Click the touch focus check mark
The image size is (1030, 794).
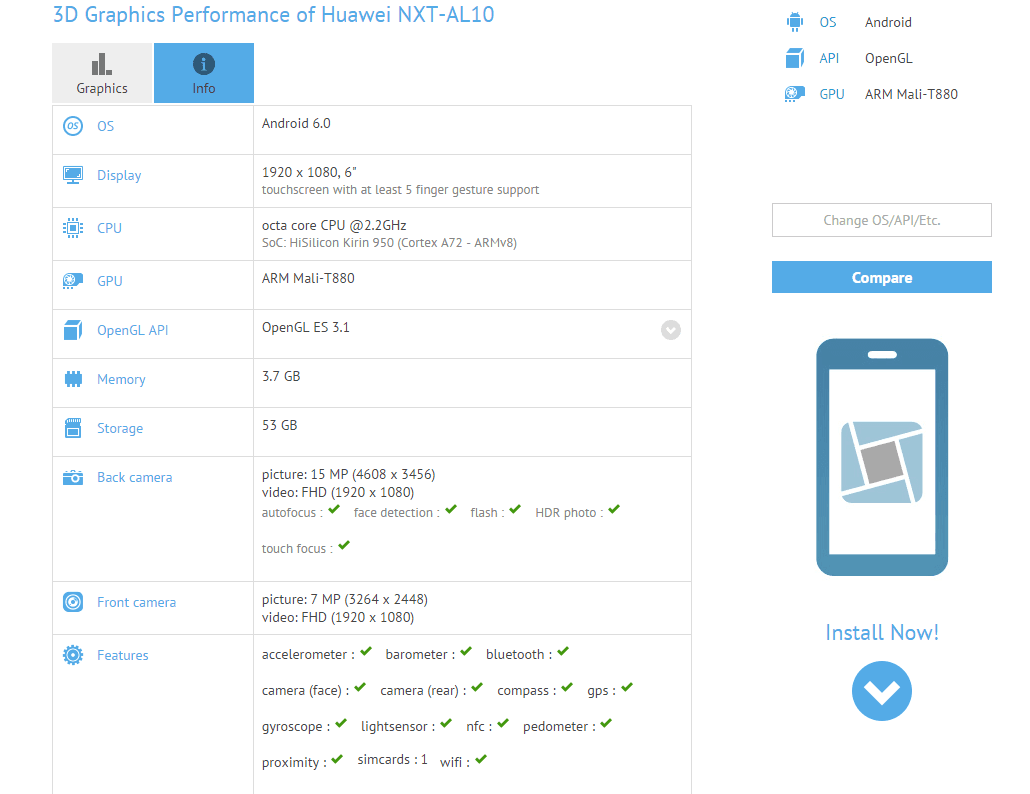(344, 546)
